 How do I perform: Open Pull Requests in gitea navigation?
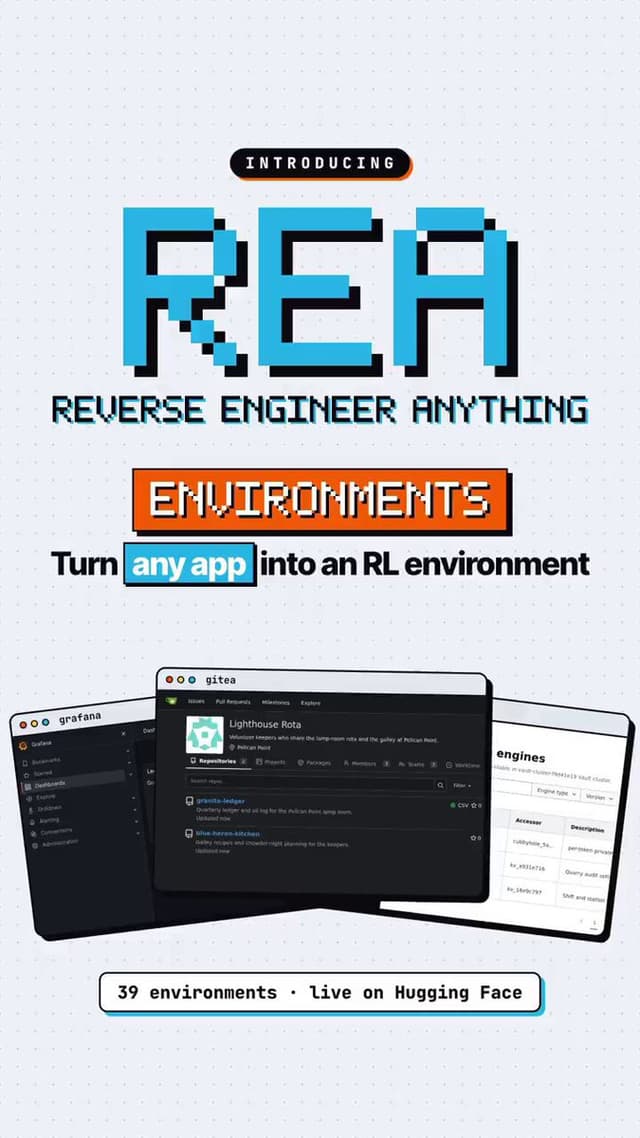click(x=233, y=702)
